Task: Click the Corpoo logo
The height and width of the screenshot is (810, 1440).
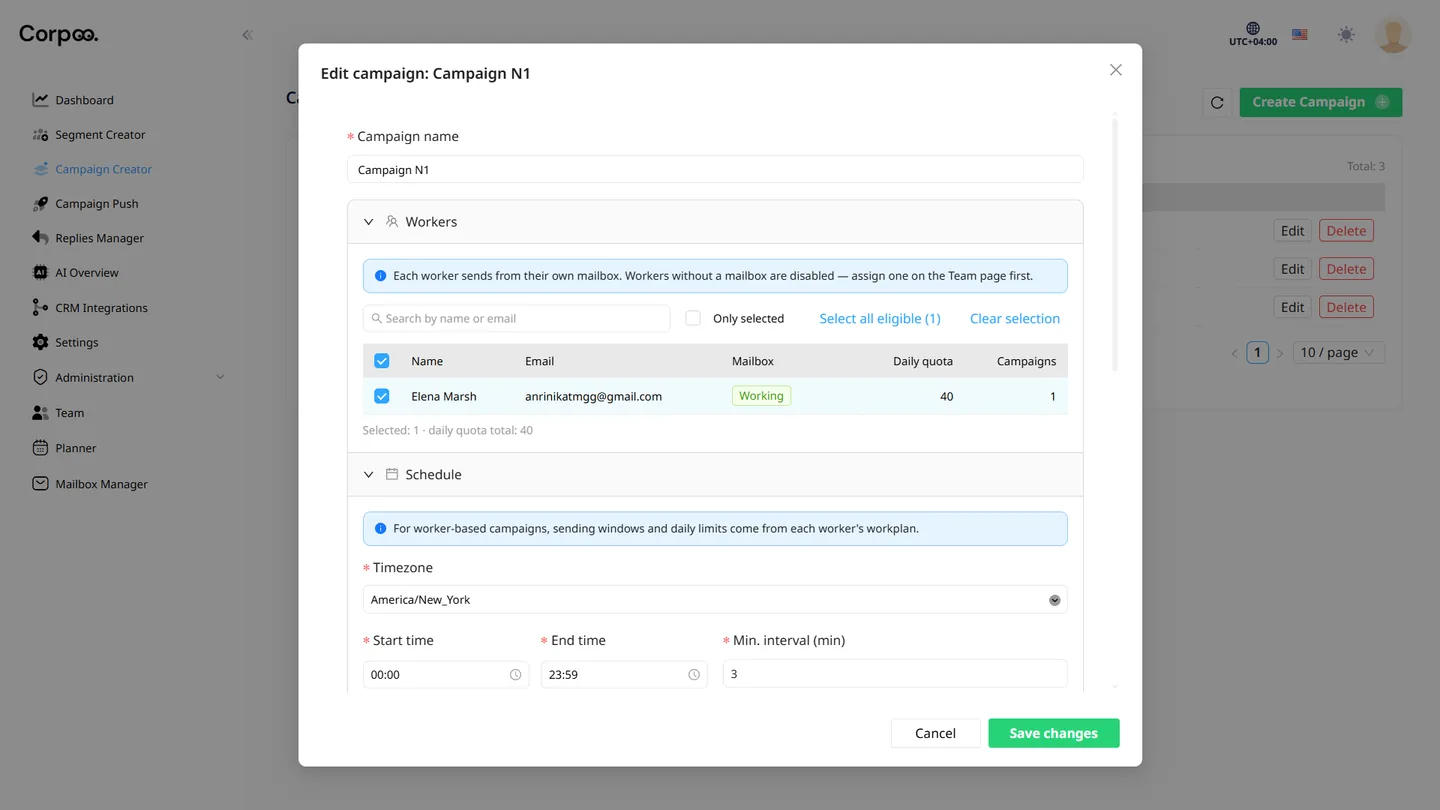Action: tap(59, 35)
